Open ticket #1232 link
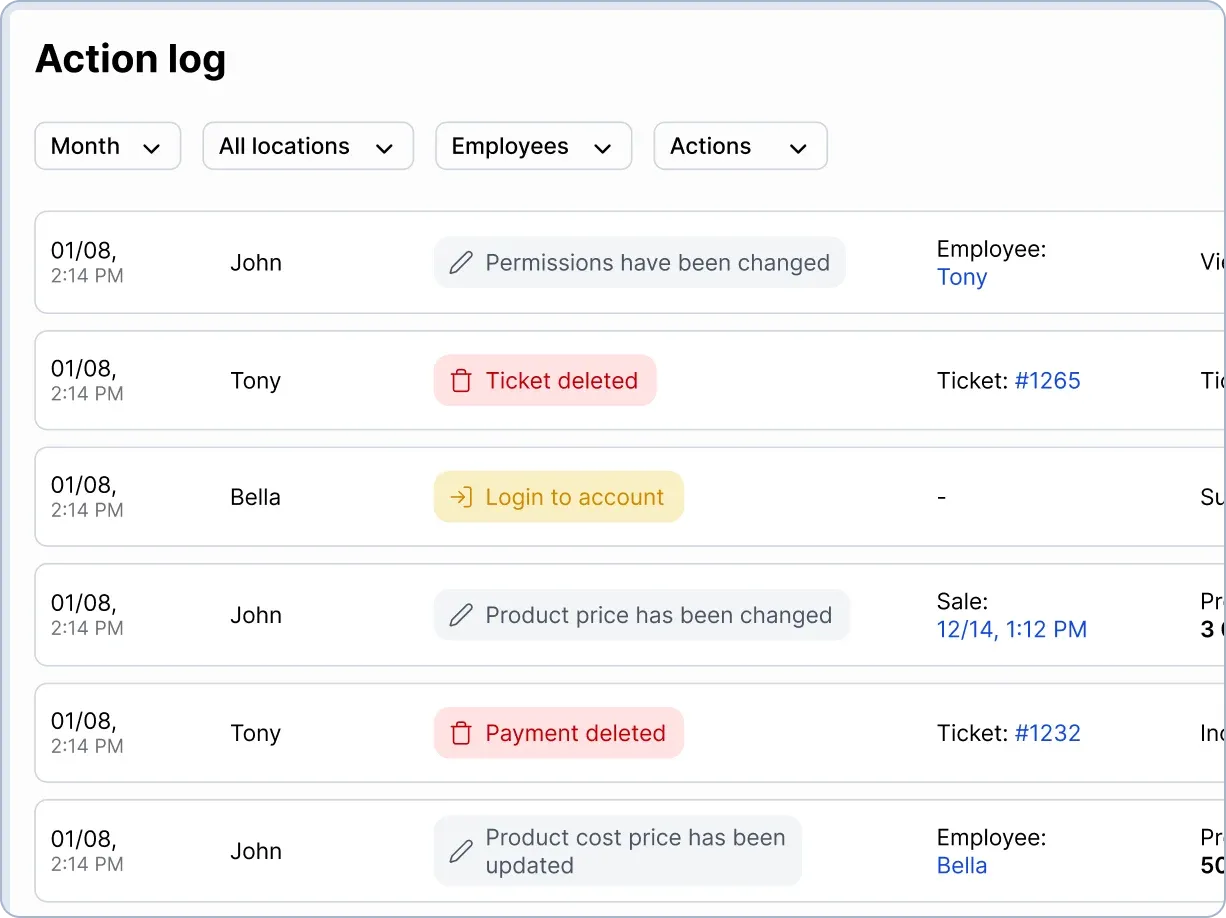This screenshot has width=1226, height=918. [1048, 733]
